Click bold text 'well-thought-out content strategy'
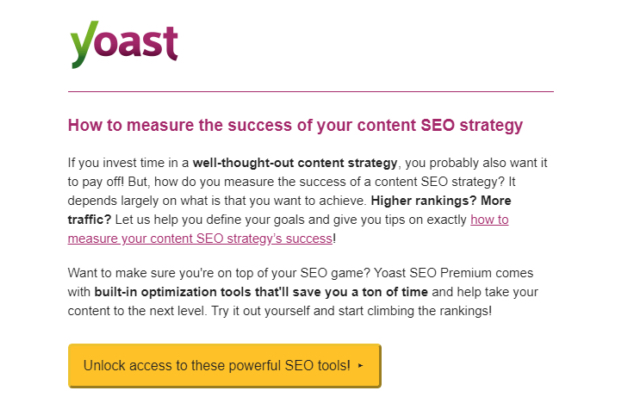Screen dimensions: 618x403 click(x=295, y=163)
